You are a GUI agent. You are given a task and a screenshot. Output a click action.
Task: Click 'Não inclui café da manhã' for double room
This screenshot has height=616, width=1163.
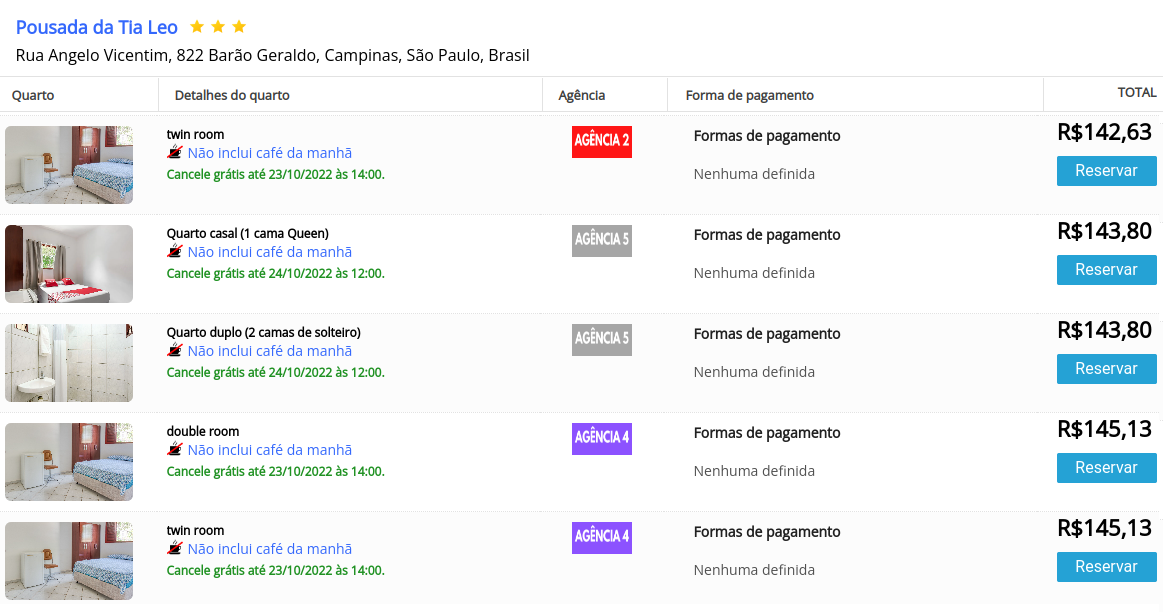tap(269, 450)
